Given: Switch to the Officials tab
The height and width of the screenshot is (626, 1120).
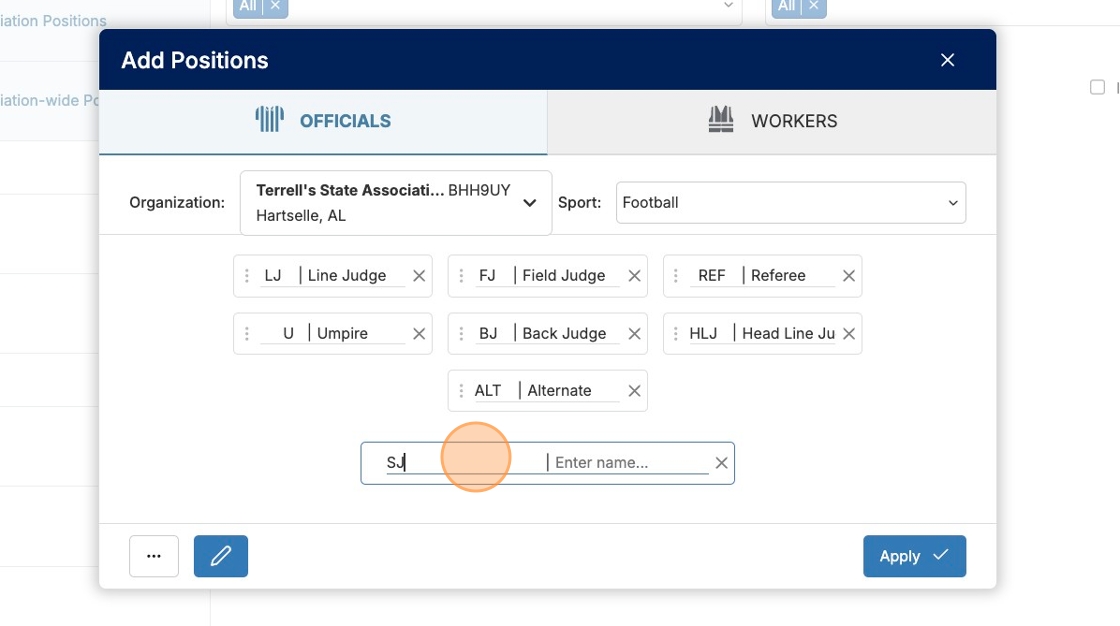Looking at the screenshot, I should pos(323,121).
